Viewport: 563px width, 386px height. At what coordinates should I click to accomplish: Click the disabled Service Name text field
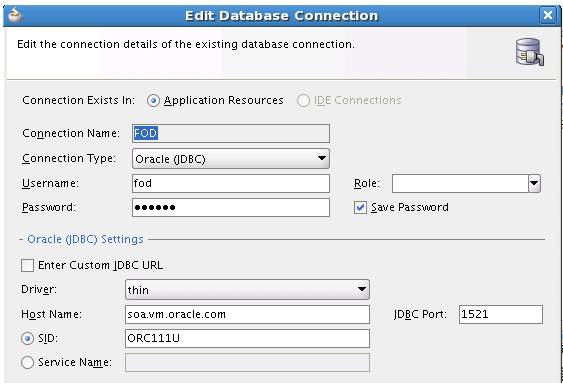coord(247,363)
